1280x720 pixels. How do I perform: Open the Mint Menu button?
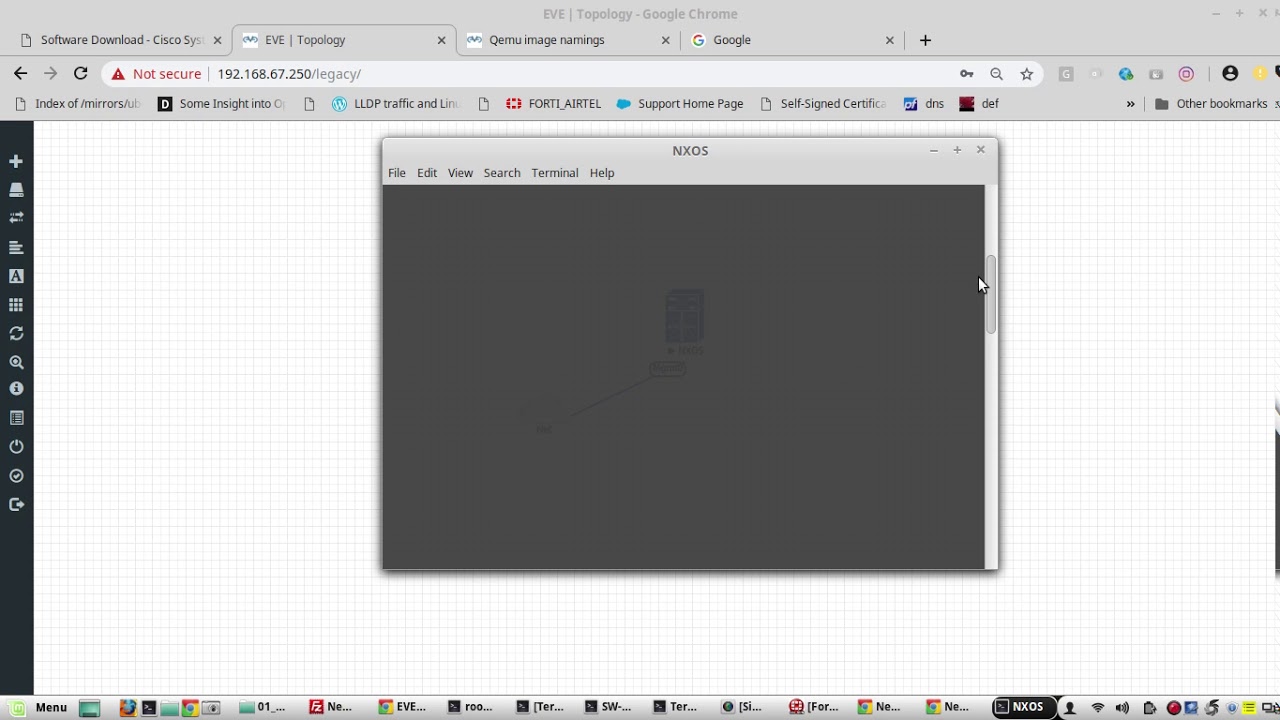coord(39,707)
